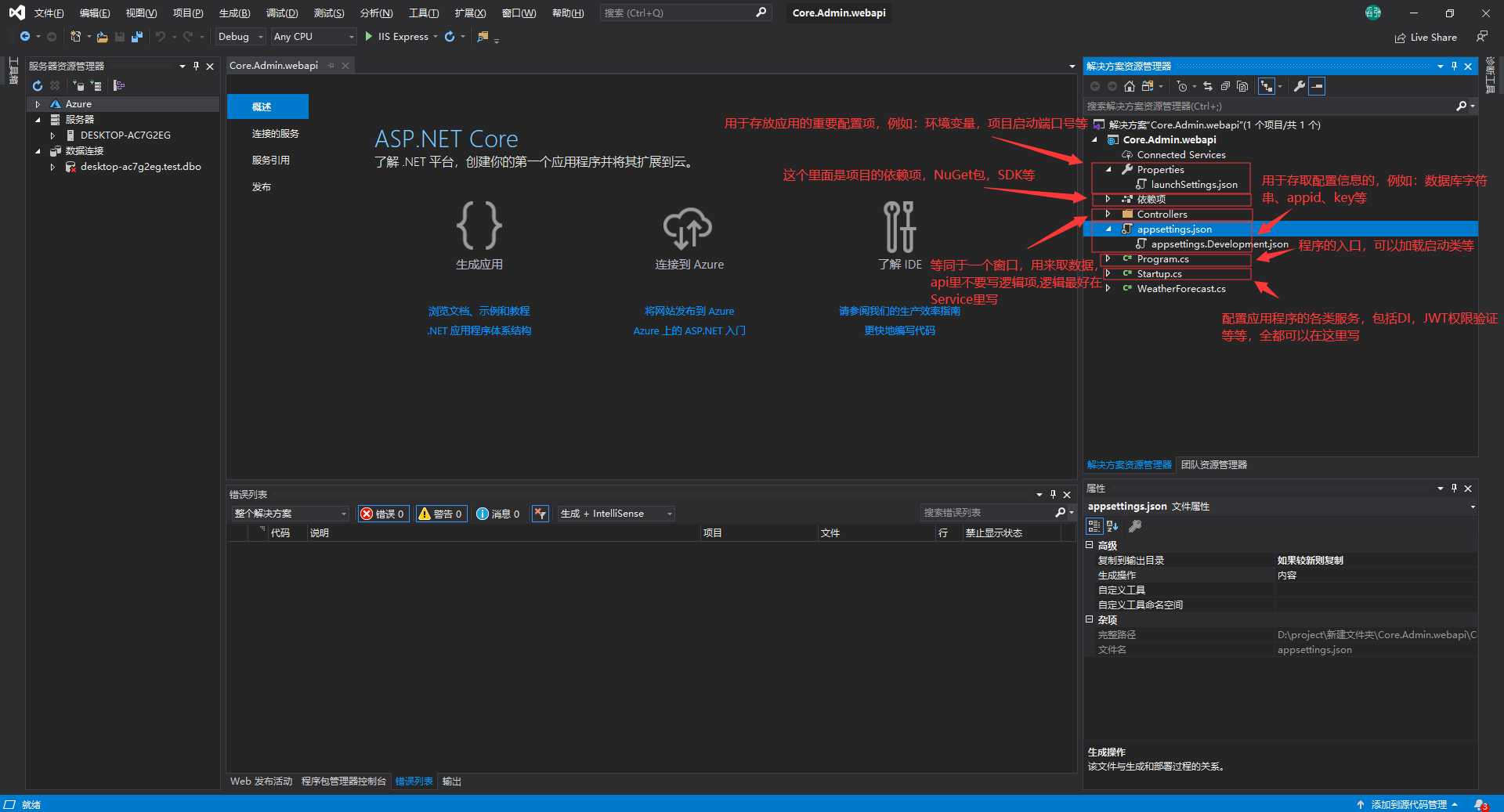Click the Solution Explorer Home icon
The width and height of the screenshot is (1504, 812).
pos(1129,86)
